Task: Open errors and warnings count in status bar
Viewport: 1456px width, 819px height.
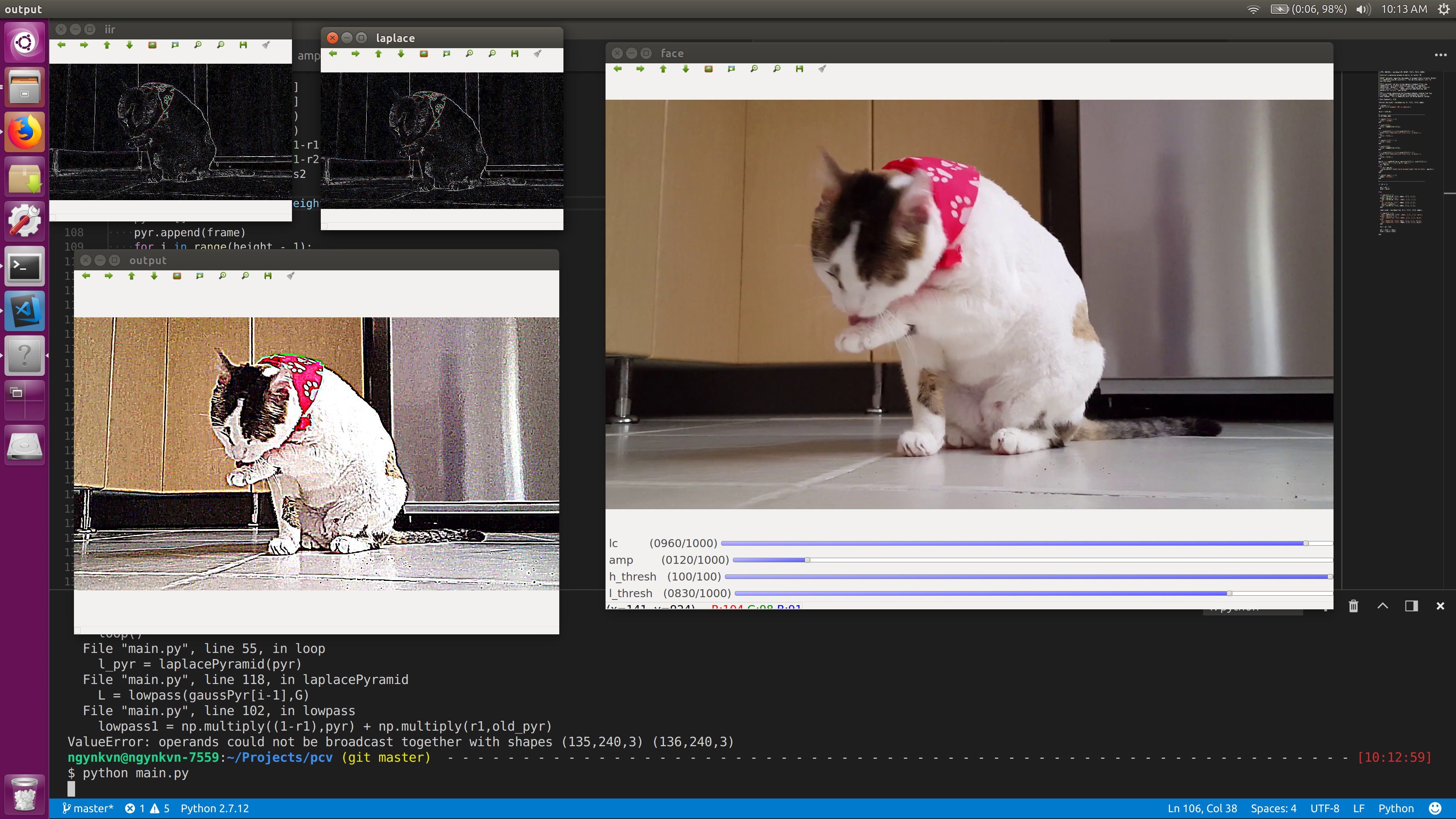Action: [147, 808]
